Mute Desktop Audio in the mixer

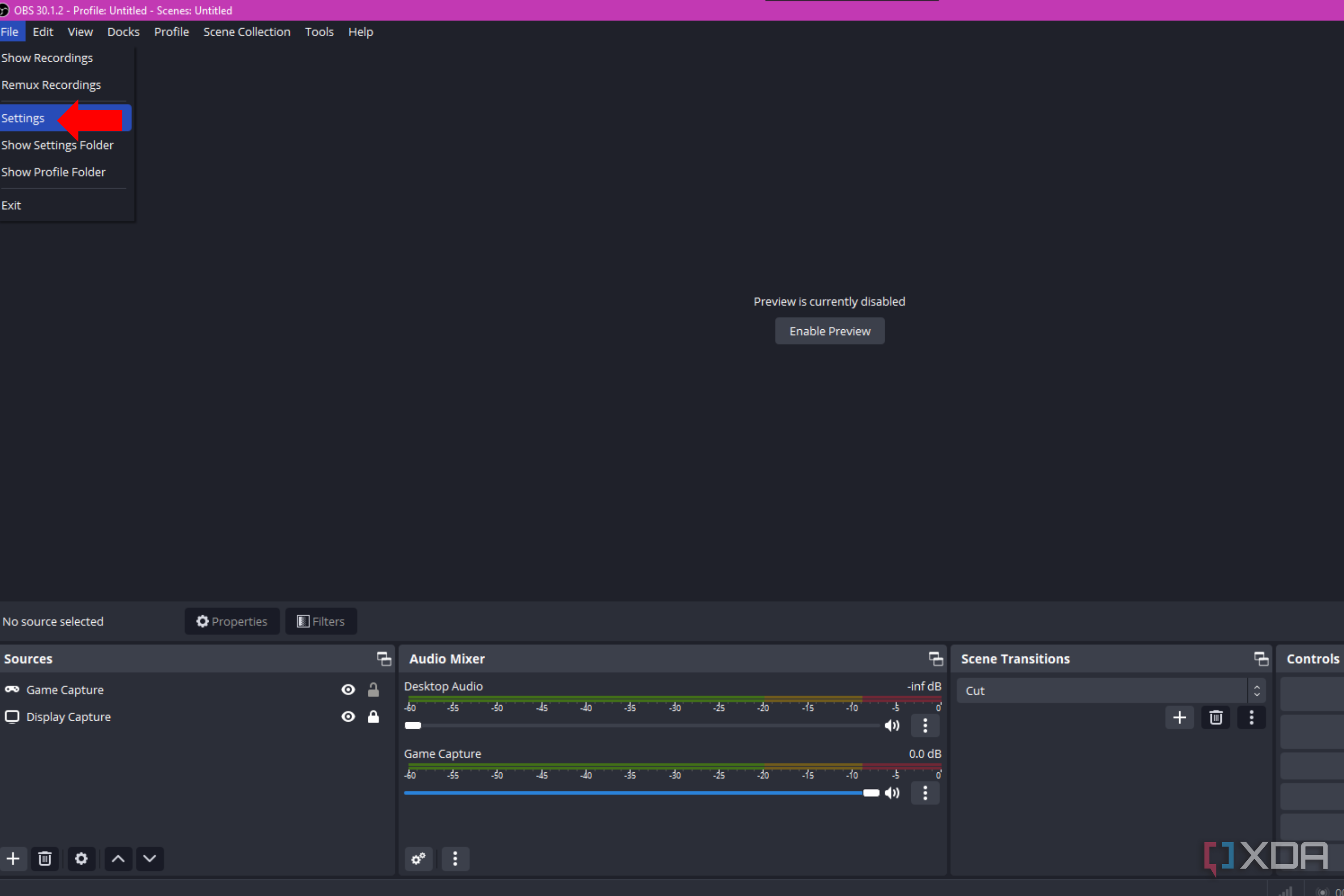[x=892, y=726]
